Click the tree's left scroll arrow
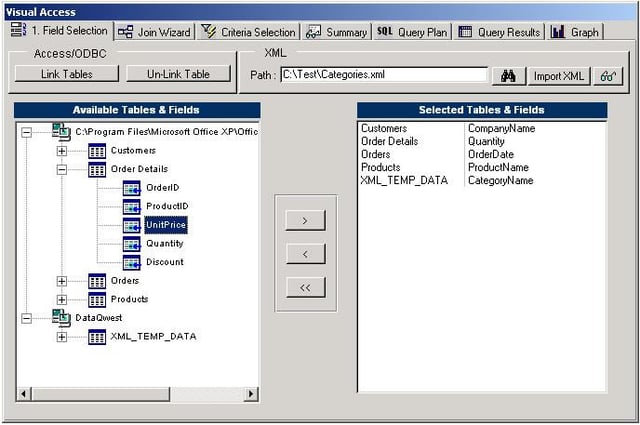The width and height of the screenshot is (640, 425). 23,394
